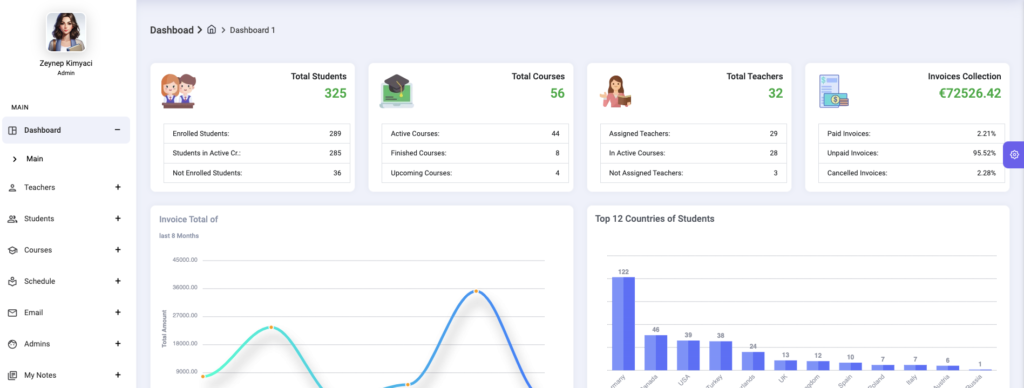Expand the My Notes menu plus sign

coord(118,376)
